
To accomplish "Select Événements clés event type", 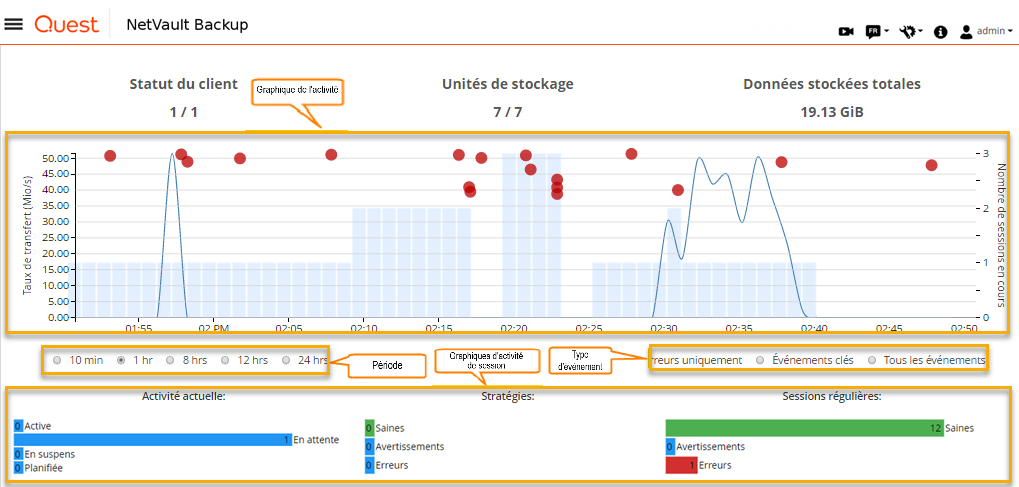I will tap(761, 360).
